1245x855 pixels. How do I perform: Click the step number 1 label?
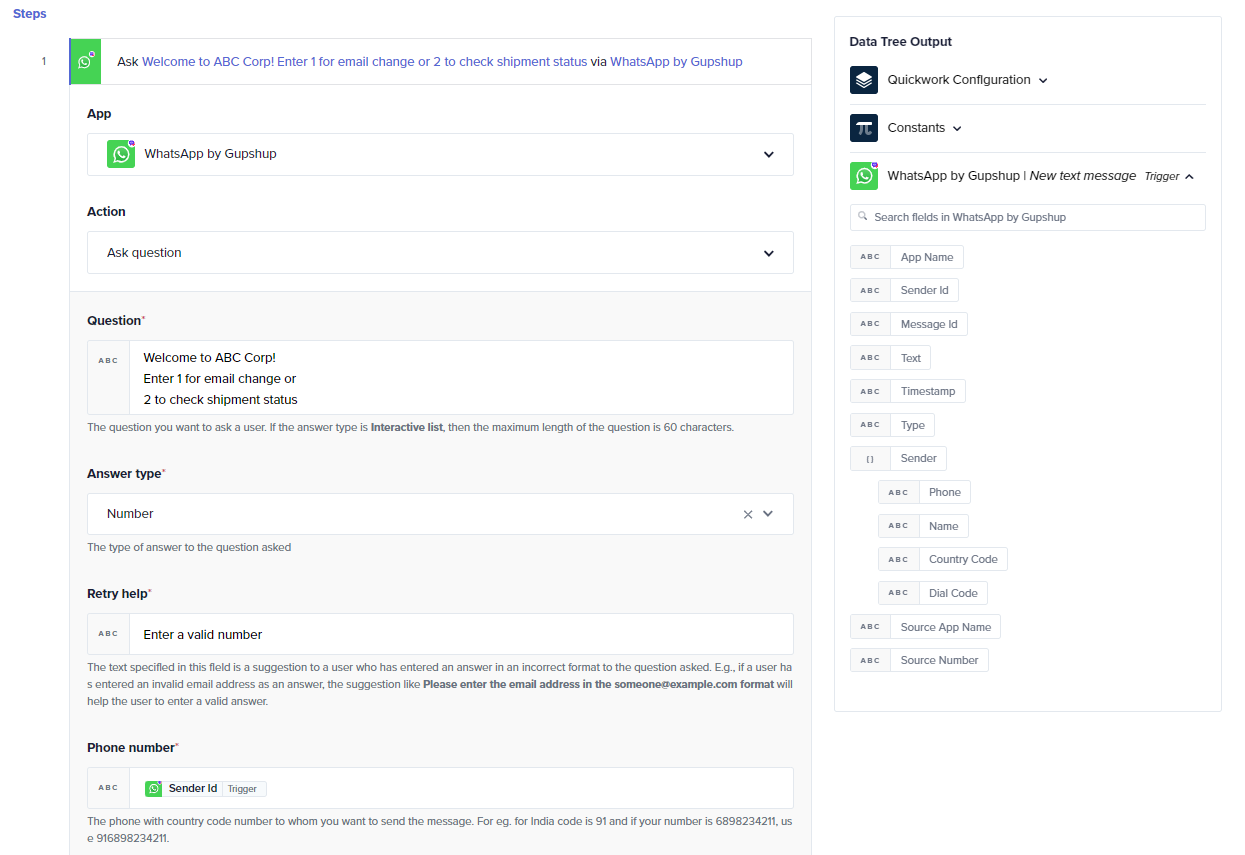43,62
